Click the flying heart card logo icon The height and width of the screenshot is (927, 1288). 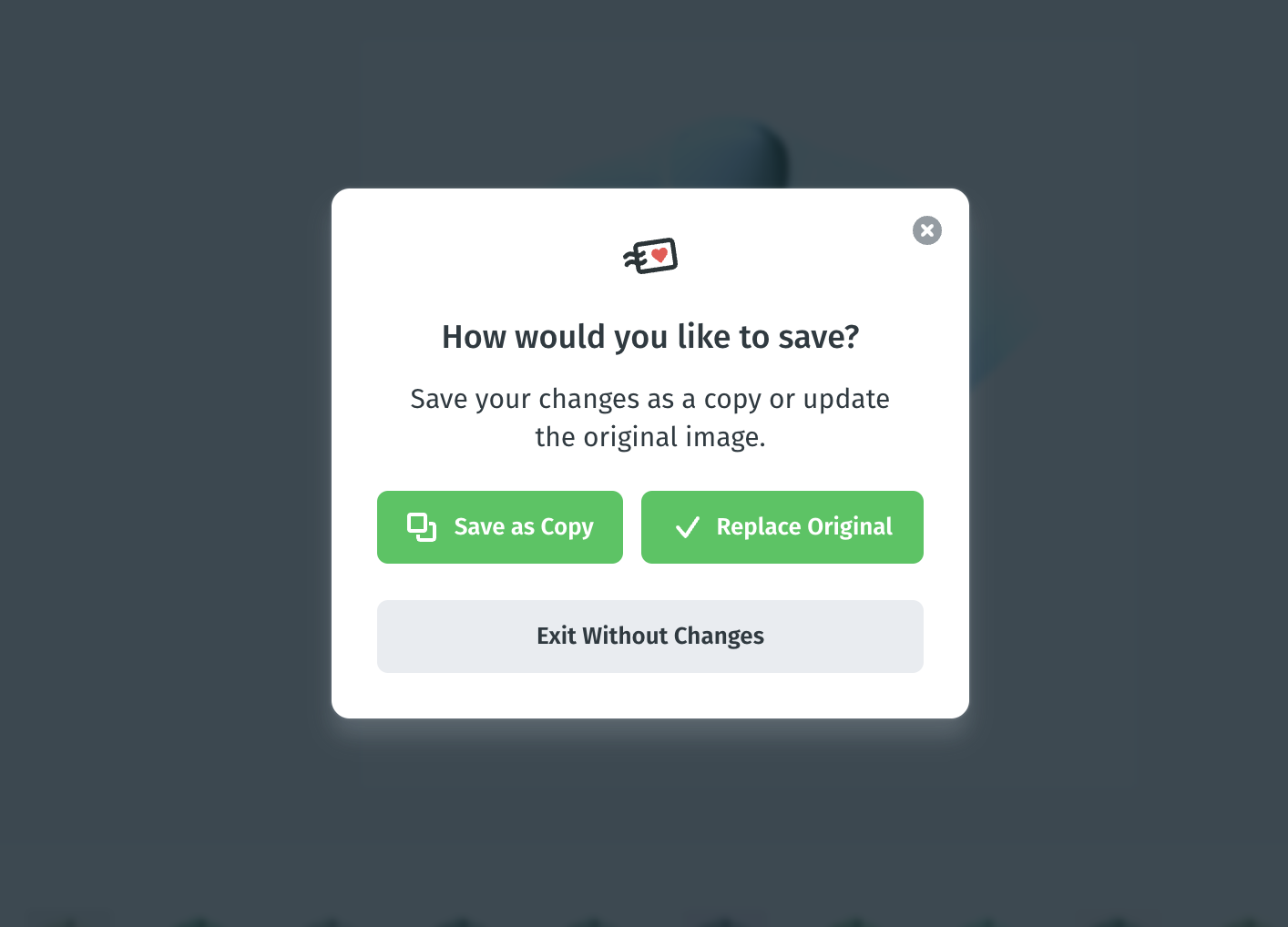coord(650,256)
